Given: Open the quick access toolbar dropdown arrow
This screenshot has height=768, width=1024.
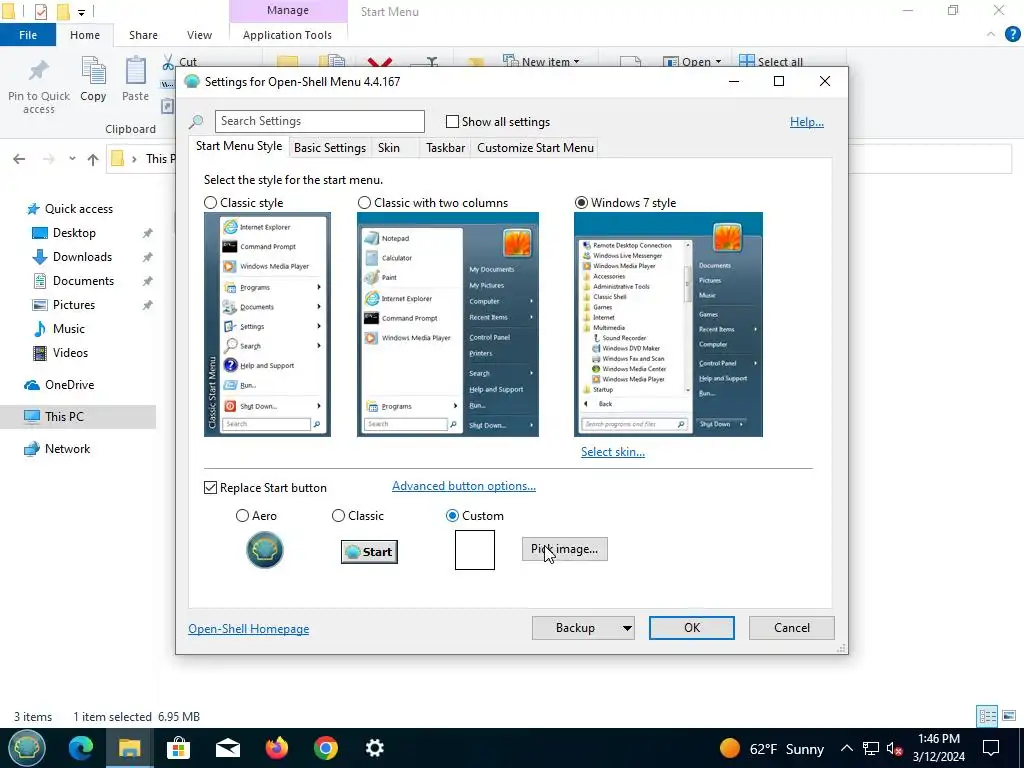Looking at the screenshot, I should click(x=81, y=12).
